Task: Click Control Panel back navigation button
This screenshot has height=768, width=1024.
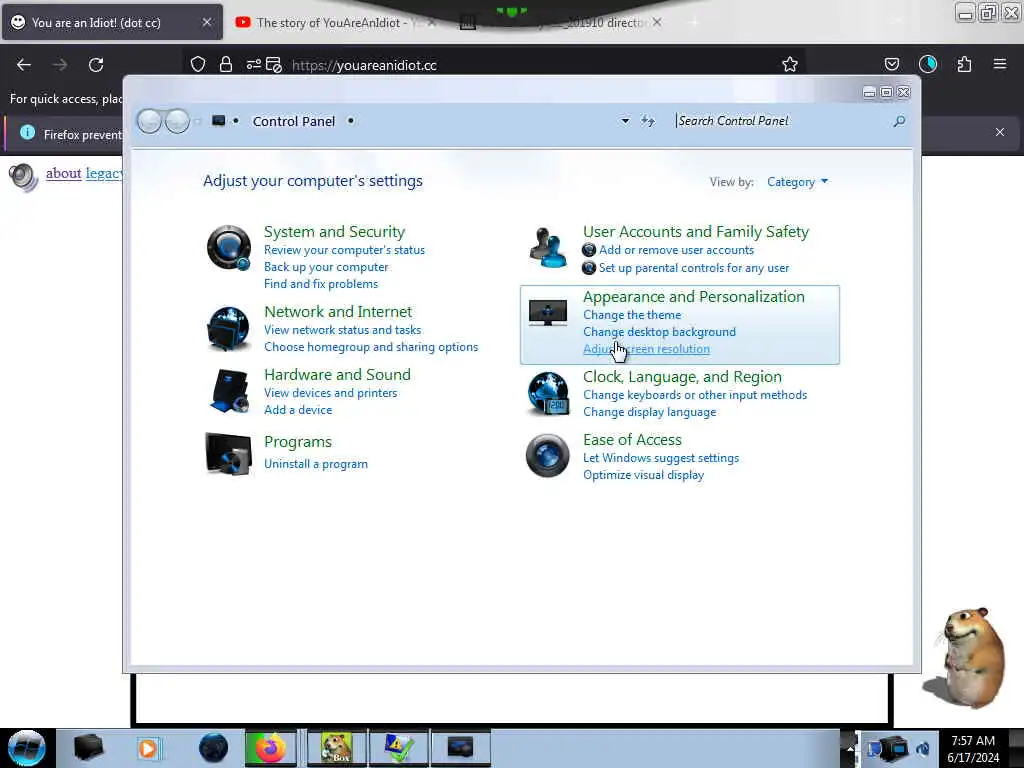Action: [150, 121]
